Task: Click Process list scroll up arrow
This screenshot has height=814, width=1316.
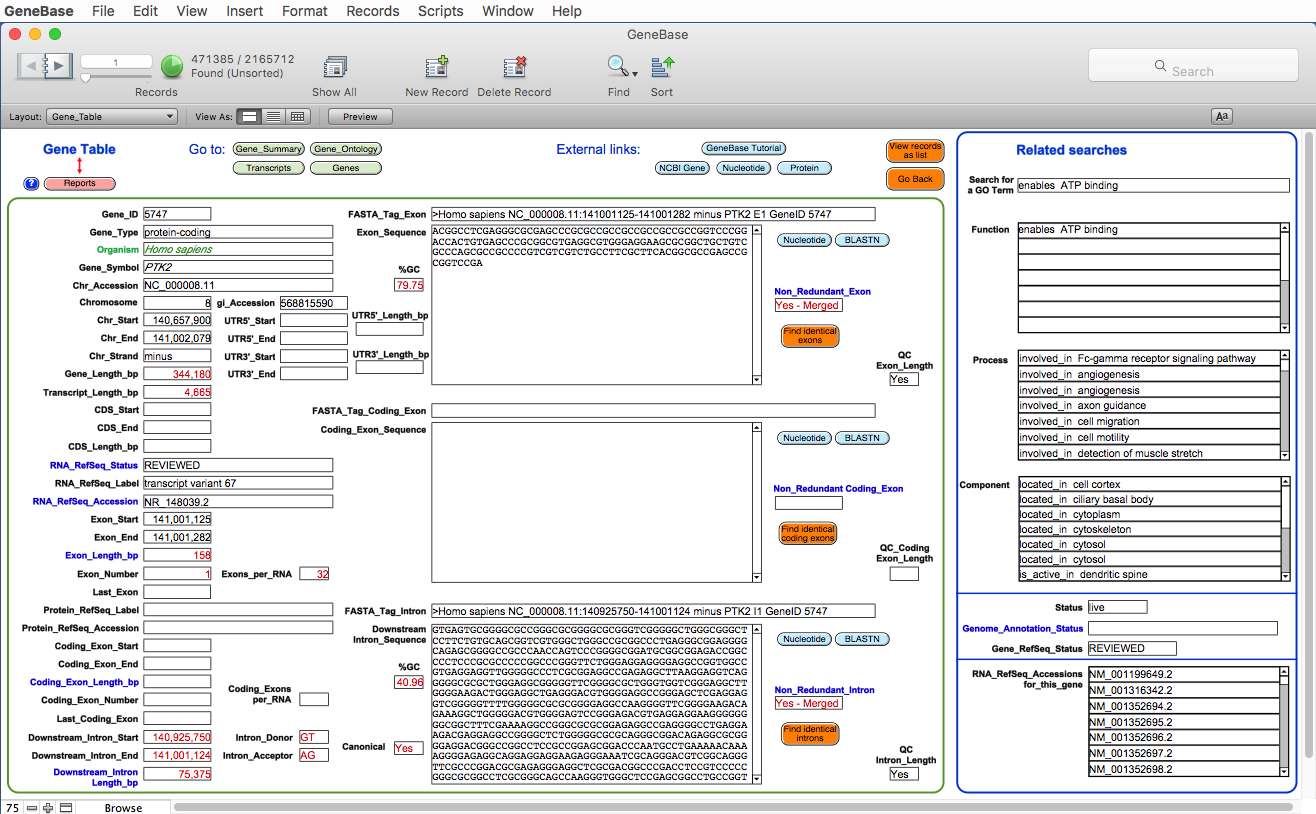Action: click(x=1285, y=357)
